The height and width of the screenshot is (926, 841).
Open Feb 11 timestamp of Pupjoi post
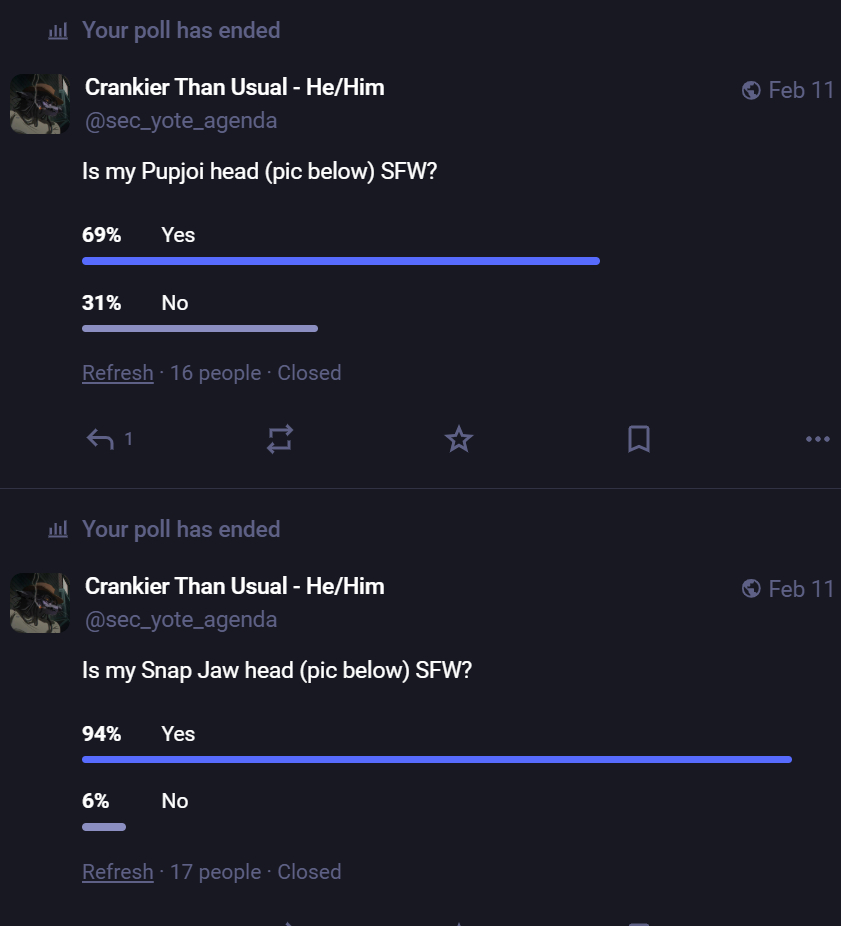pyautogui.click(x=801, y=91)
